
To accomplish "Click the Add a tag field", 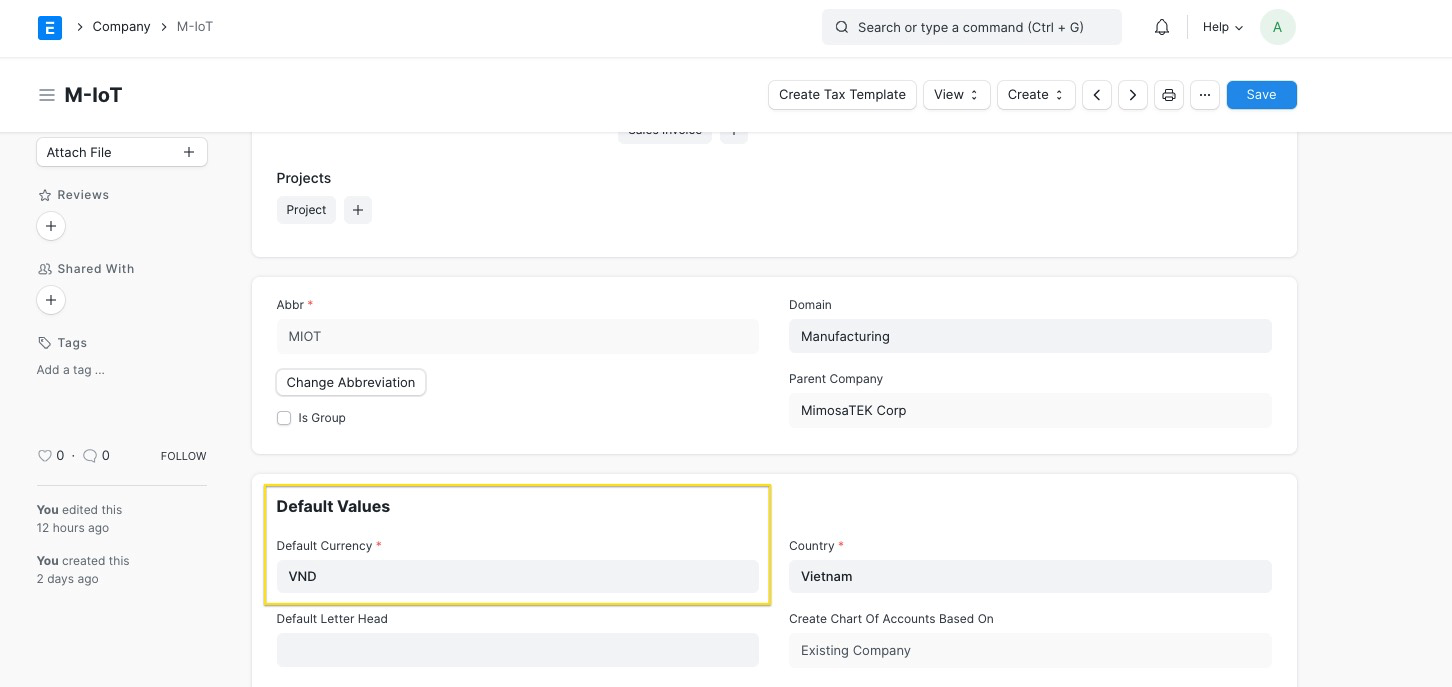I will click(x=70, y=369).
